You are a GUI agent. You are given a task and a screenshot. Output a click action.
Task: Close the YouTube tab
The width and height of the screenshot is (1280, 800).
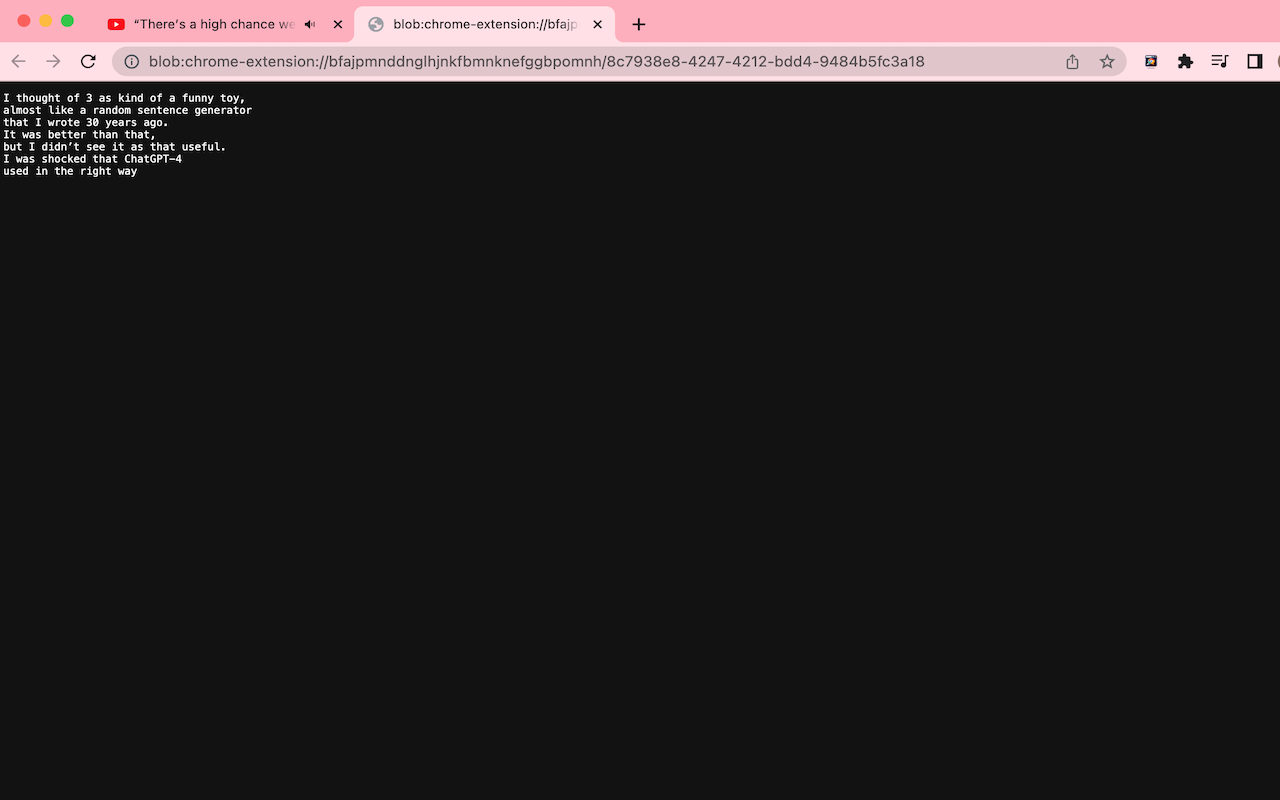[x=337, y=24]
